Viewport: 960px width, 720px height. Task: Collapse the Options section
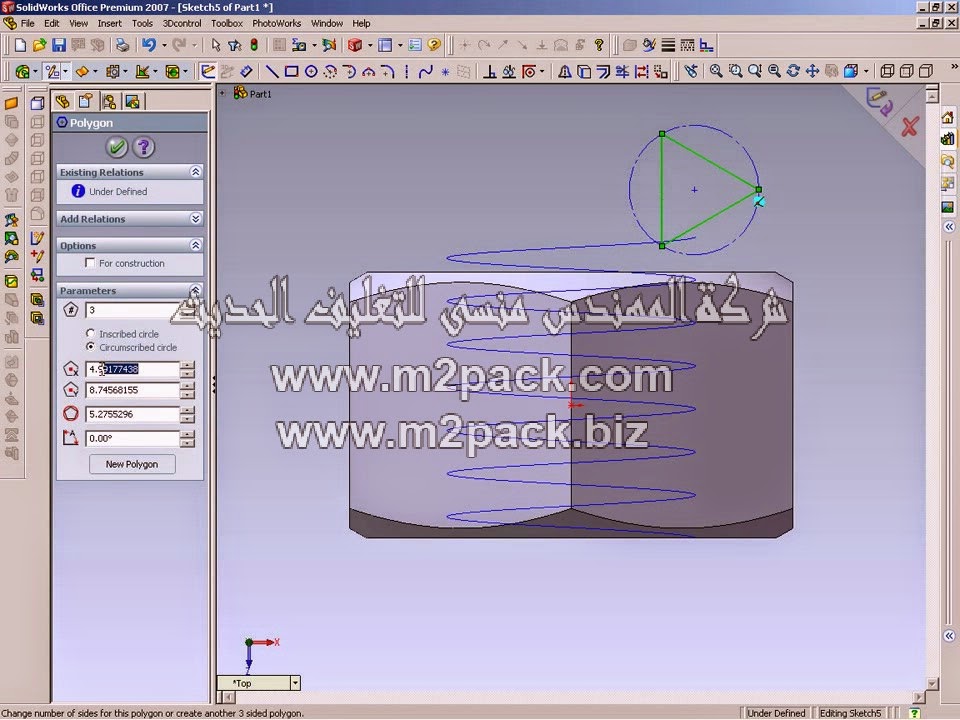(195, 245)
